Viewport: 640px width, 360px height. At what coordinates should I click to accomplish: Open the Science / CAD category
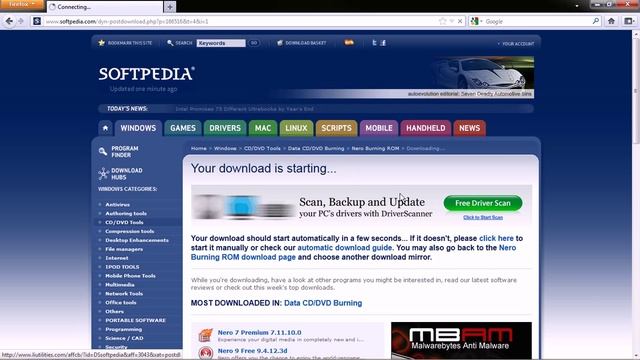(124, 338)
